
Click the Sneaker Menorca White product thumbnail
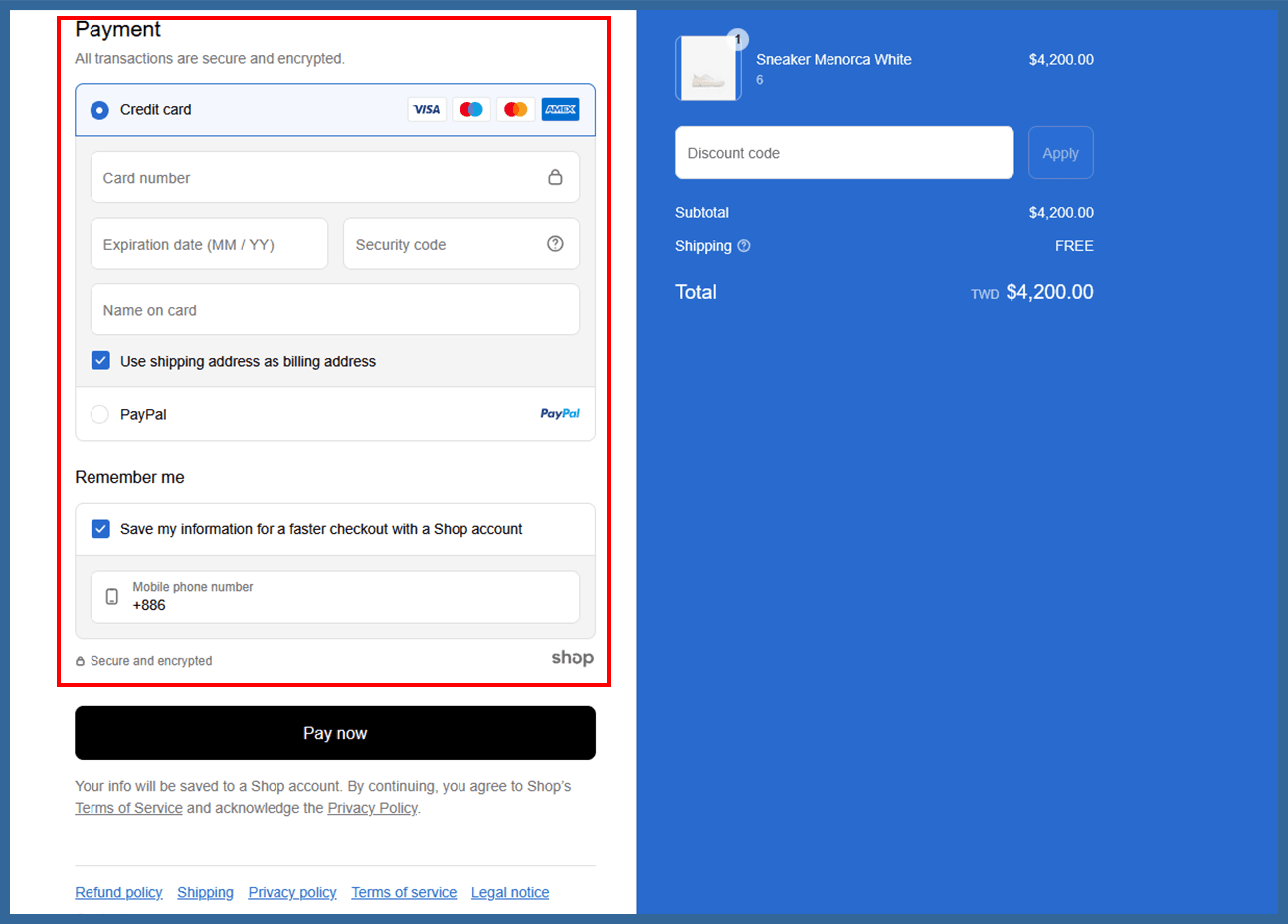(708, 69)
